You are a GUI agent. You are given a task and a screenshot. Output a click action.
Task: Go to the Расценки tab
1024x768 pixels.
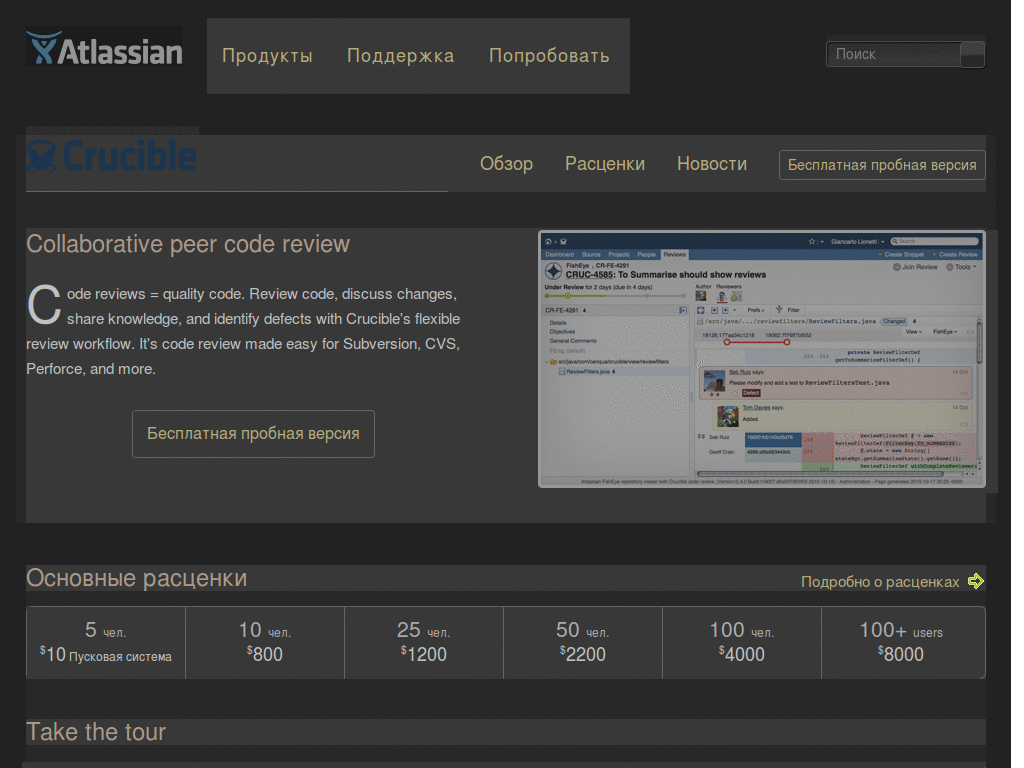click(605, 164)
